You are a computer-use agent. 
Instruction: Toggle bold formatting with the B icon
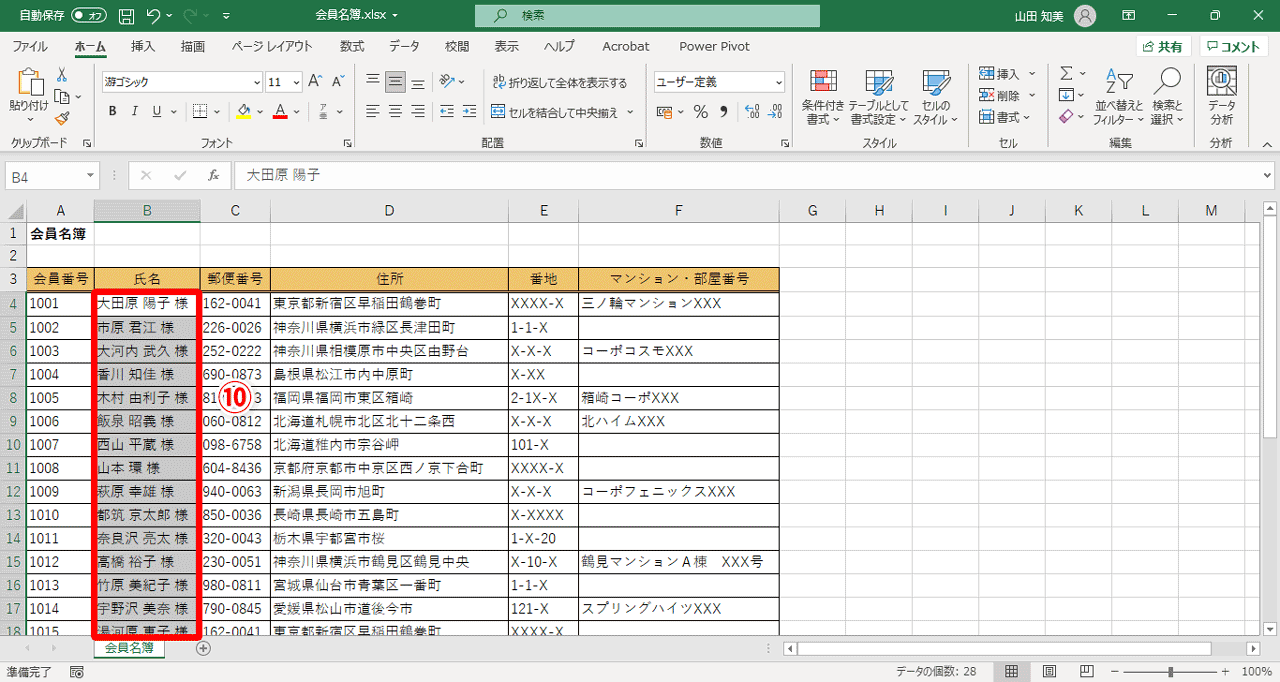coord(111,111)
